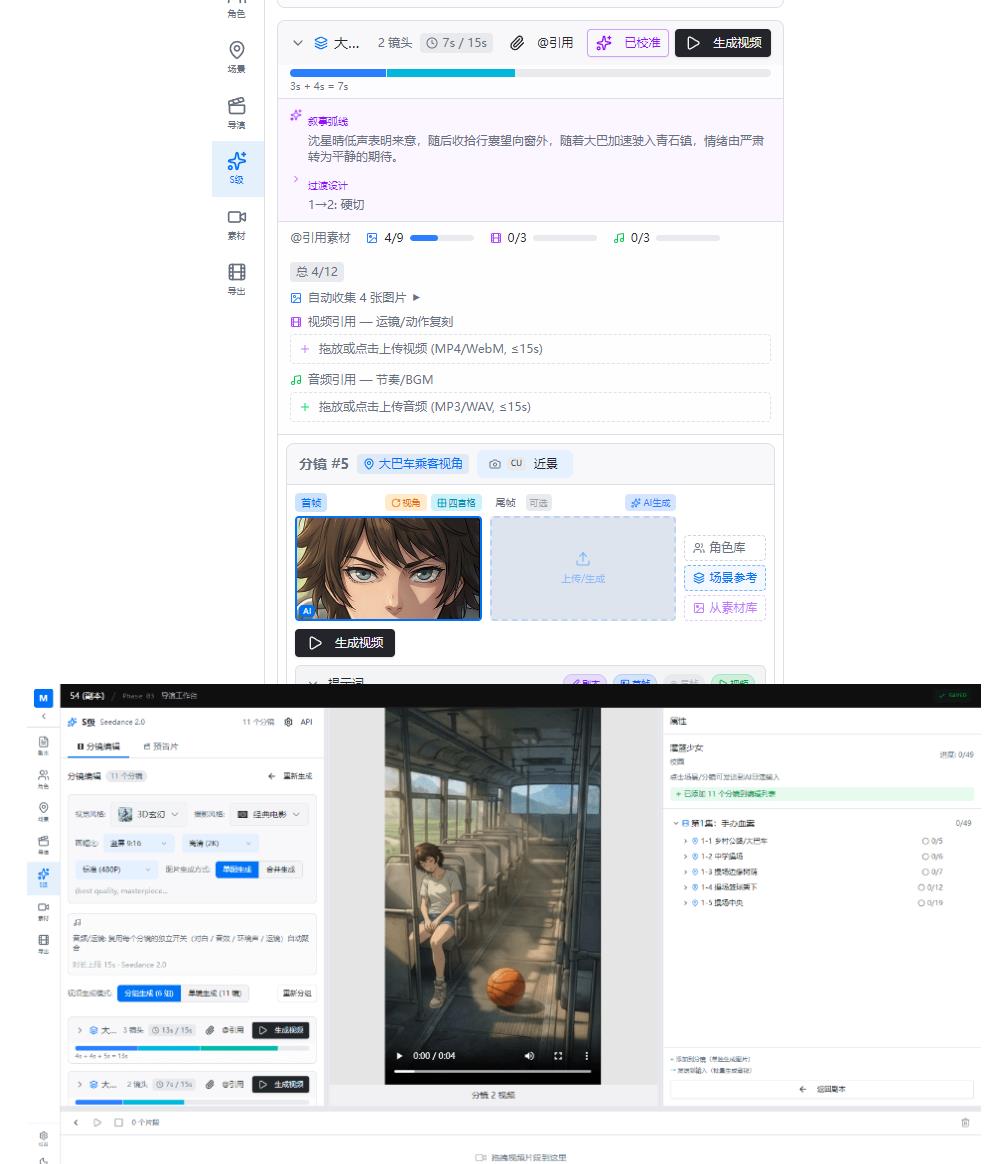The width and height of the screenshot is (988, 1164).
Task: Open the 3D玄幻 visual style dropdown
Action: tap(148, 814)
